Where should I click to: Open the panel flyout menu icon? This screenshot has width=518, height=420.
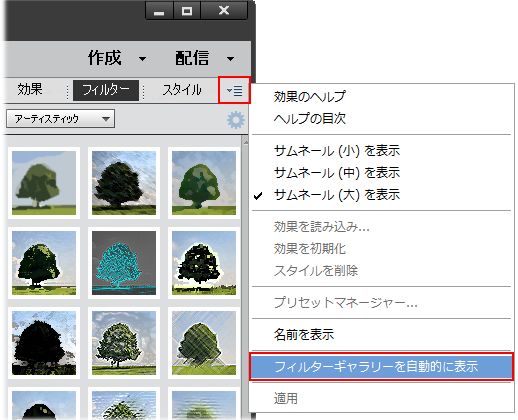point(234,90)
